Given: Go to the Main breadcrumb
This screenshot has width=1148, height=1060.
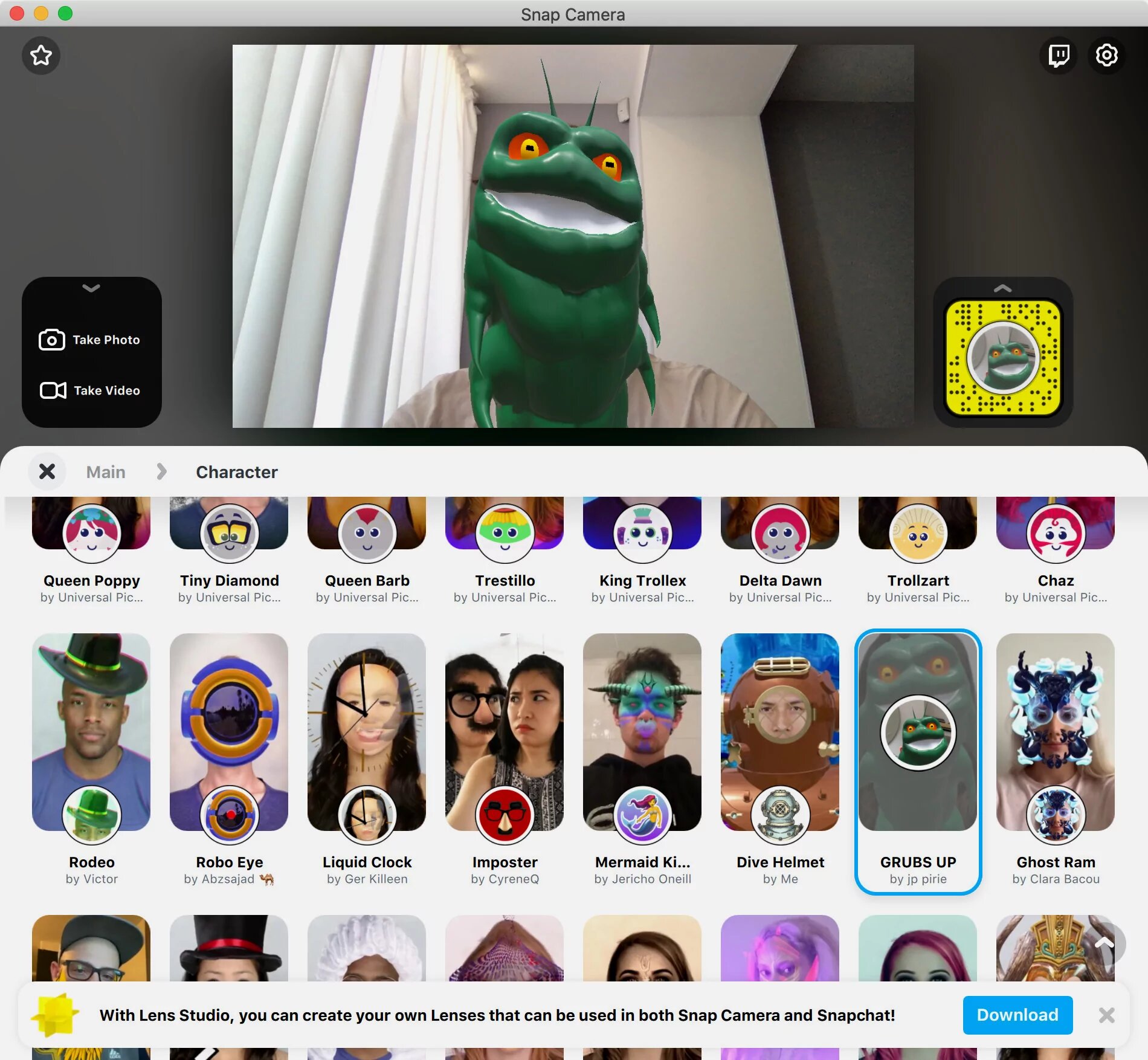Looking at the screenshot, I should pos(106,472).
